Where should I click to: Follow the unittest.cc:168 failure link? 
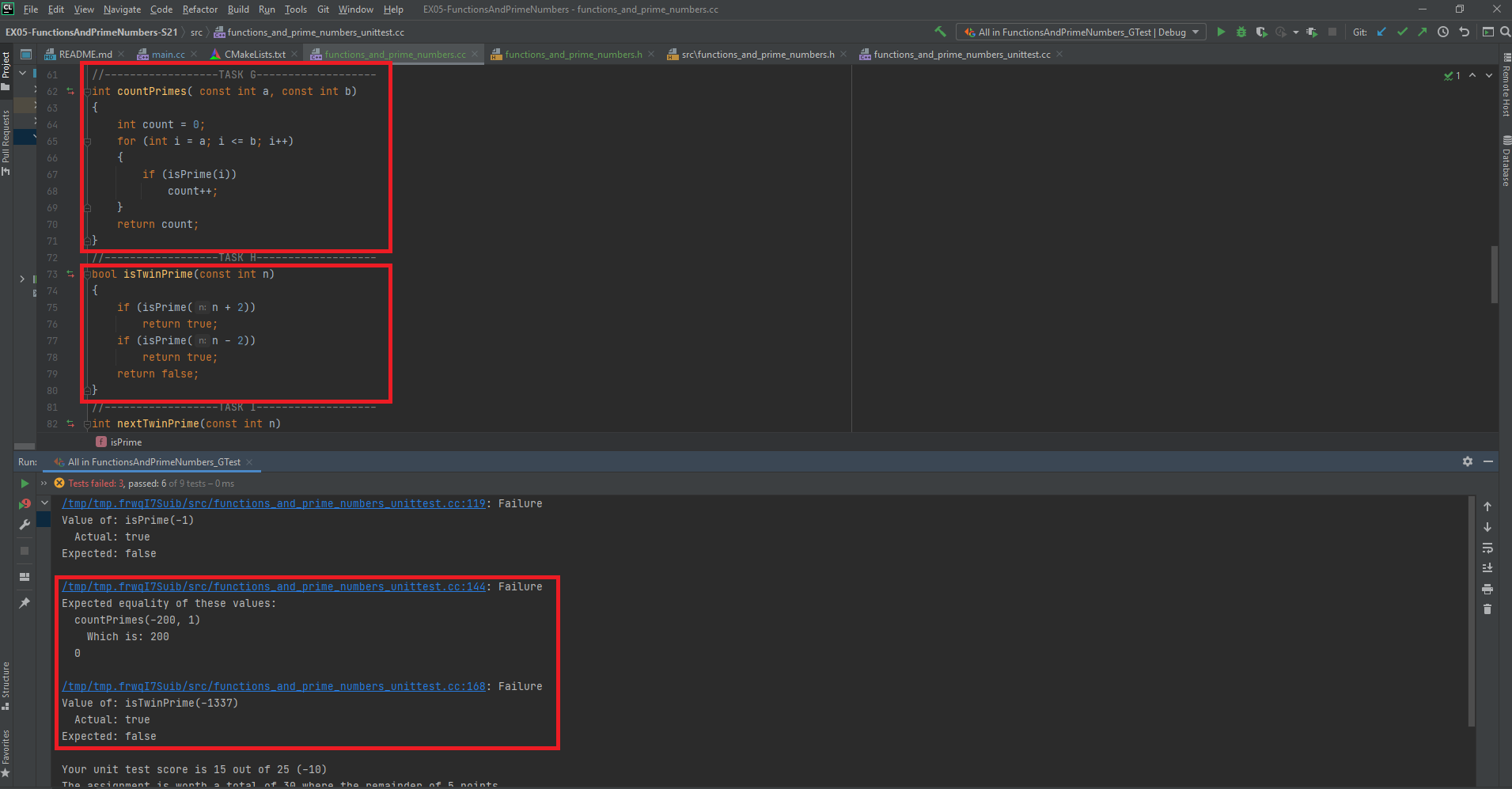click(274, 686)
